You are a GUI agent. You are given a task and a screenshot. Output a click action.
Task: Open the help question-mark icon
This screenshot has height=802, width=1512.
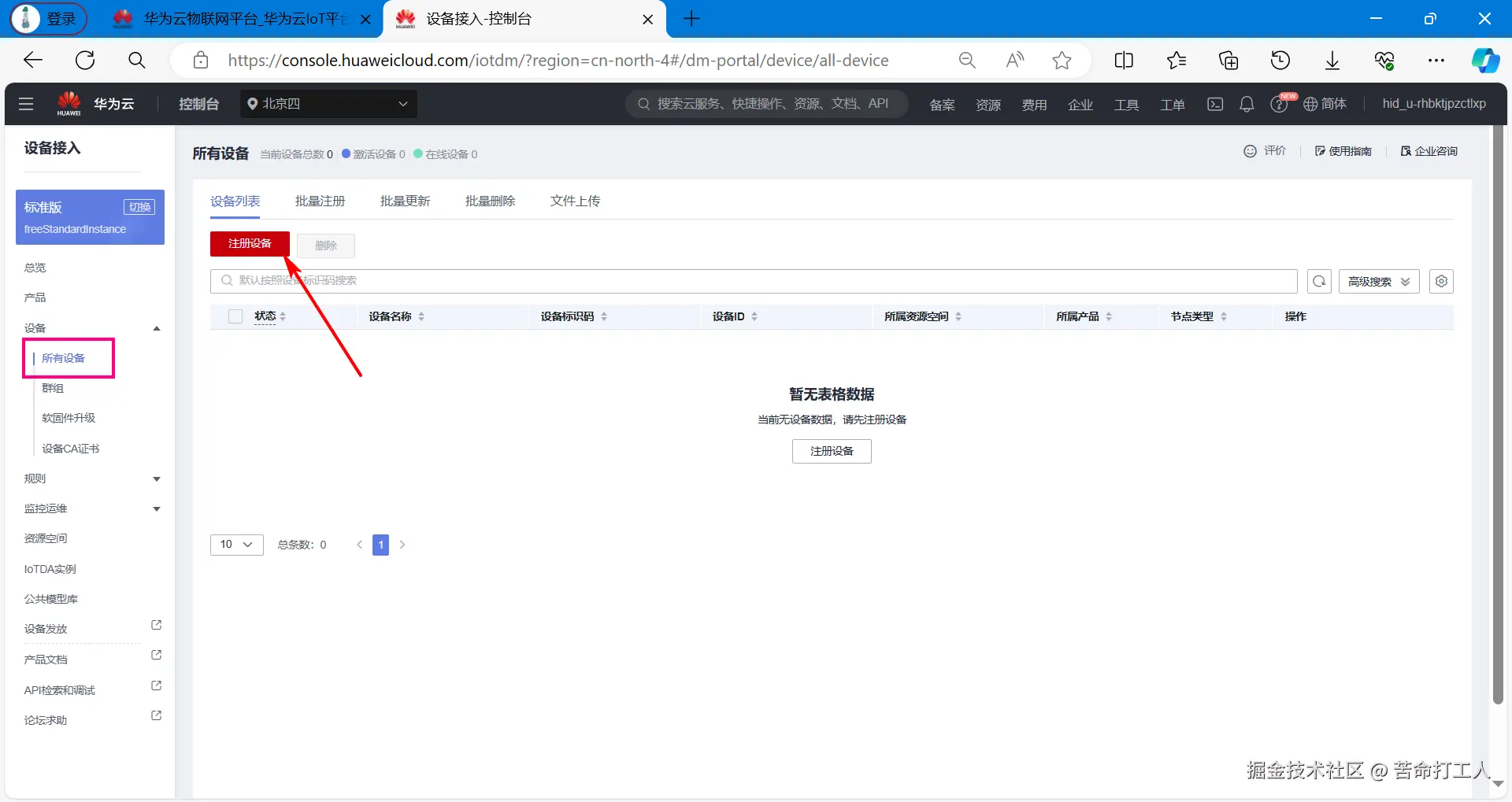tap(1277, 103)
